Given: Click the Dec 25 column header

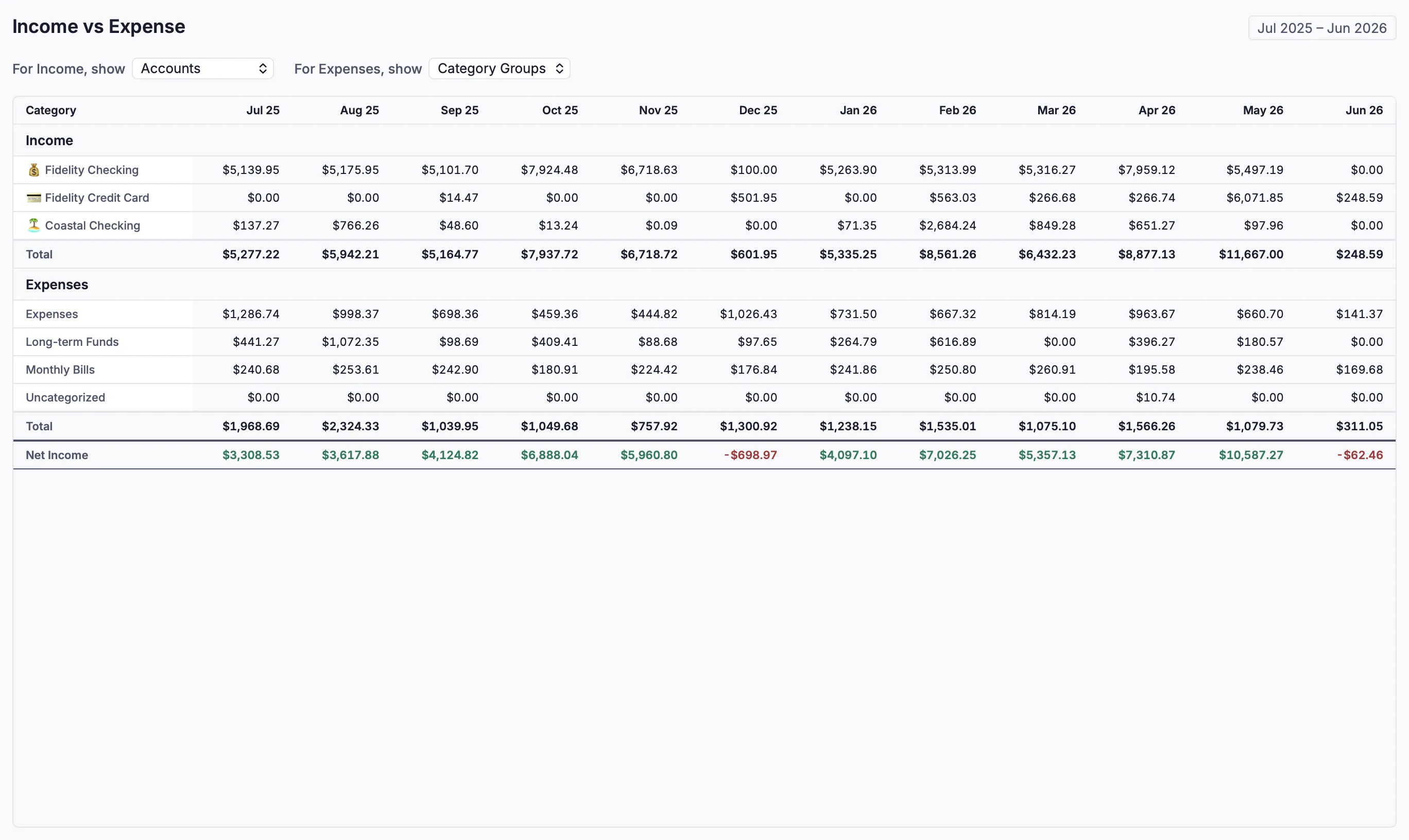Looking at the screenshot, I should coord(758,110).
